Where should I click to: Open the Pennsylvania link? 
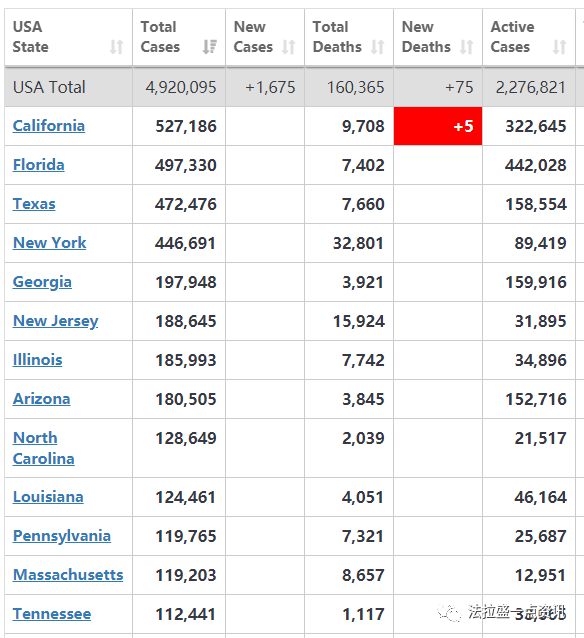tap(62, 536)
